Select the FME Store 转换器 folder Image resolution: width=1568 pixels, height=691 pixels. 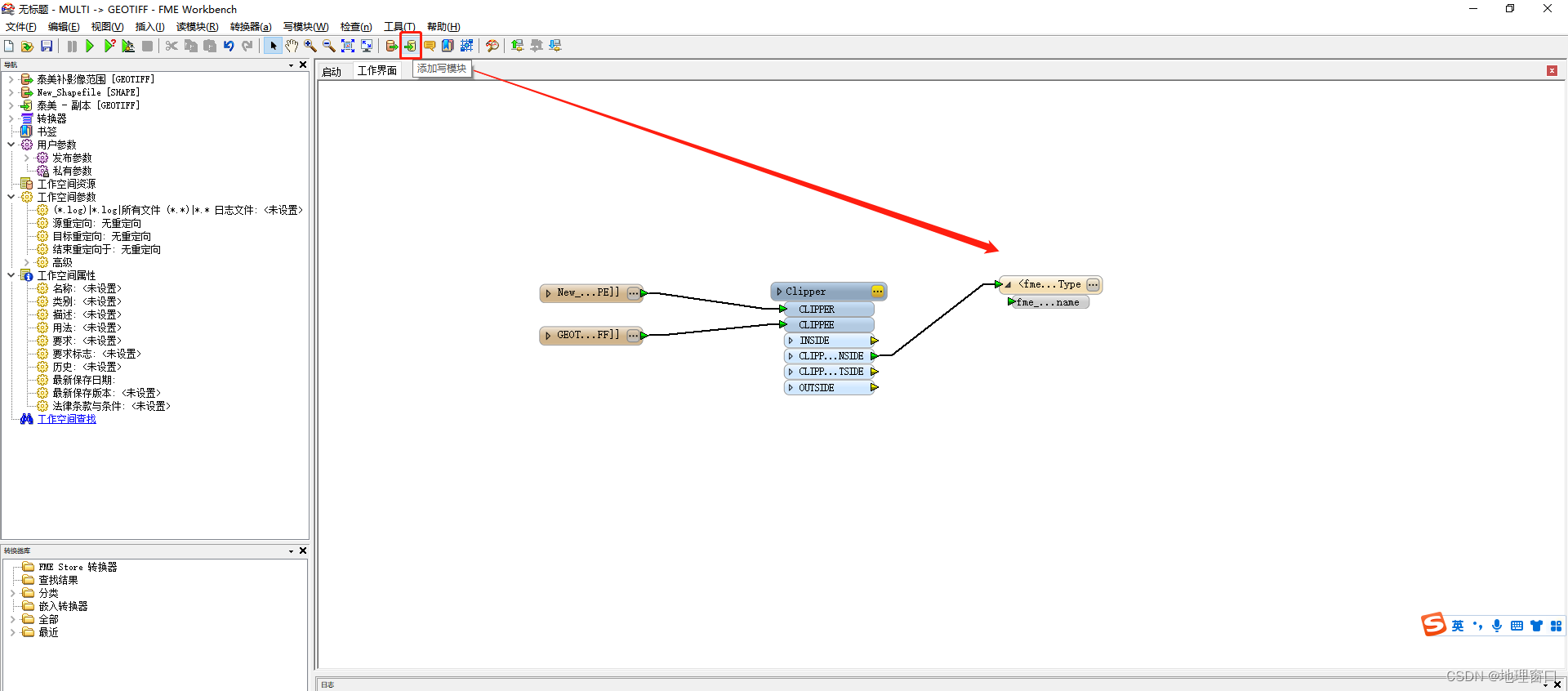click(x=78, y=567)
